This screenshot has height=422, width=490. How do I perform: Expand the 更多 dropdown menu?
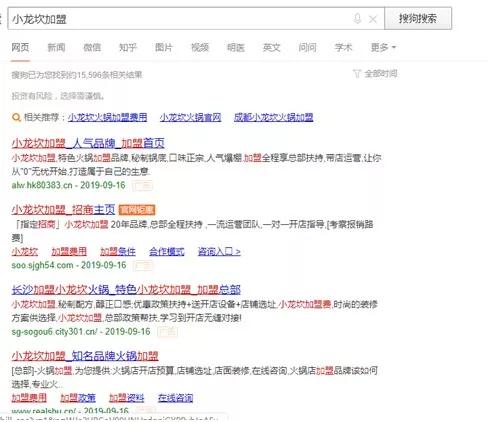pos(383,47)
